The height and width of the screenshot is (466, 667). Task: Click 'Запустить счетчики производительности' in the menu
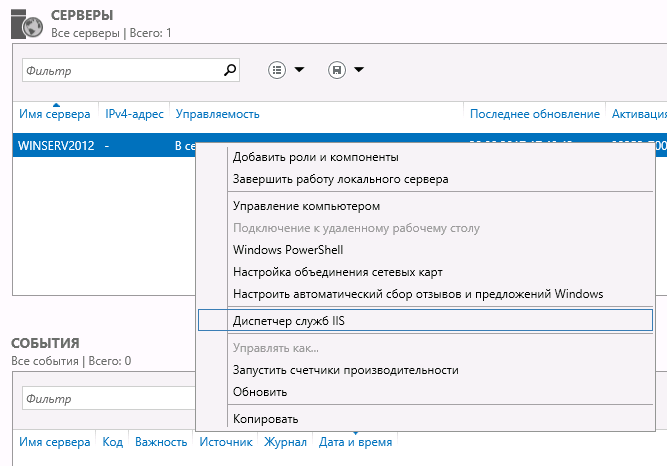click(x=345, y=370)
